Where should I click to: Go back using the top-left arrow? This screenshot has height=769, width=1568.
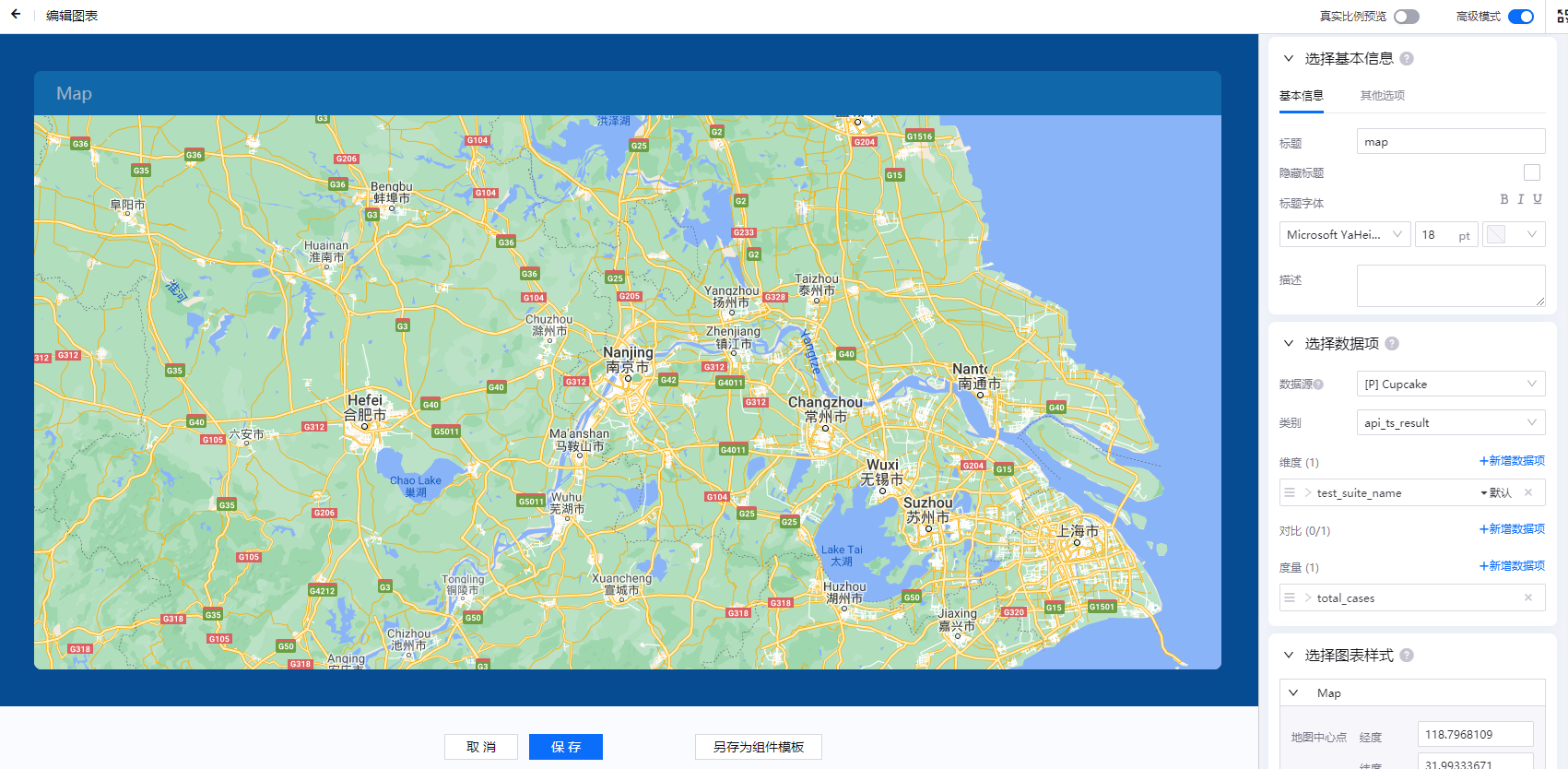coord(16,15)
